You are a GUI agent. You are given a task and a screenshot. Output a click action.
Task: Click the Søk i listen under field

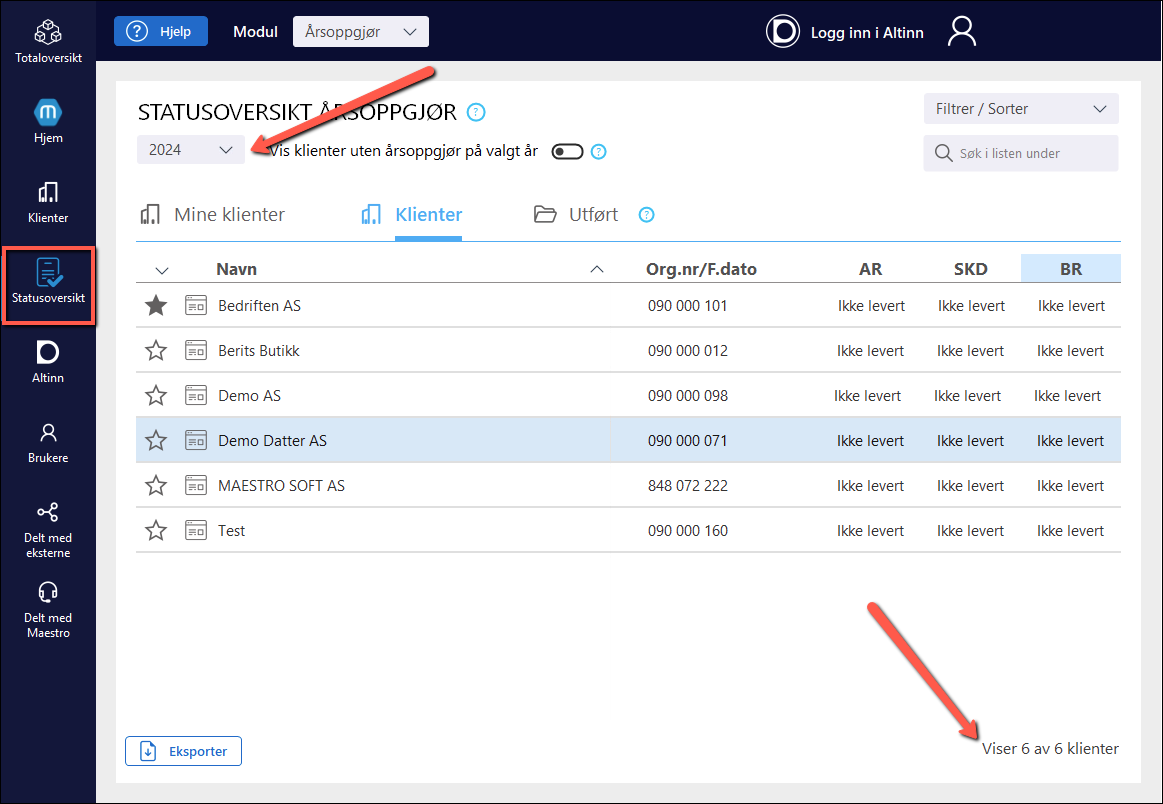click(x=1021, y=153)
